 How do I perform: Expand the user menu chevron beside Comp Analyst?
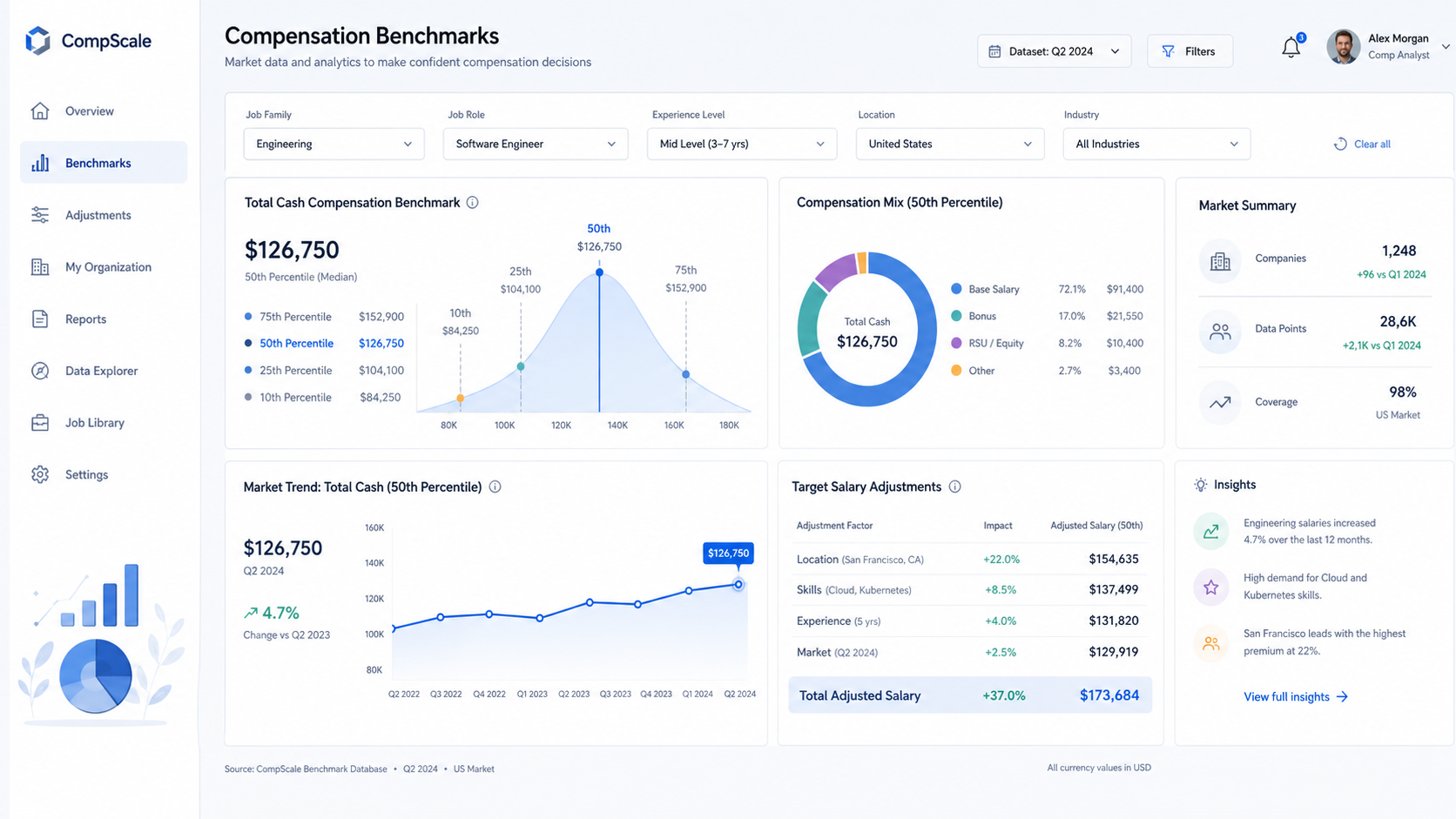1446,47
